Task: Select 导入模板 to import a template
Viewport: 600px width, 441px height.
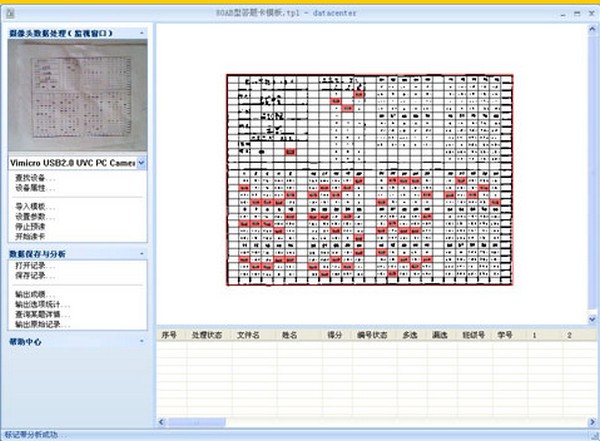Action: point(35,207)
